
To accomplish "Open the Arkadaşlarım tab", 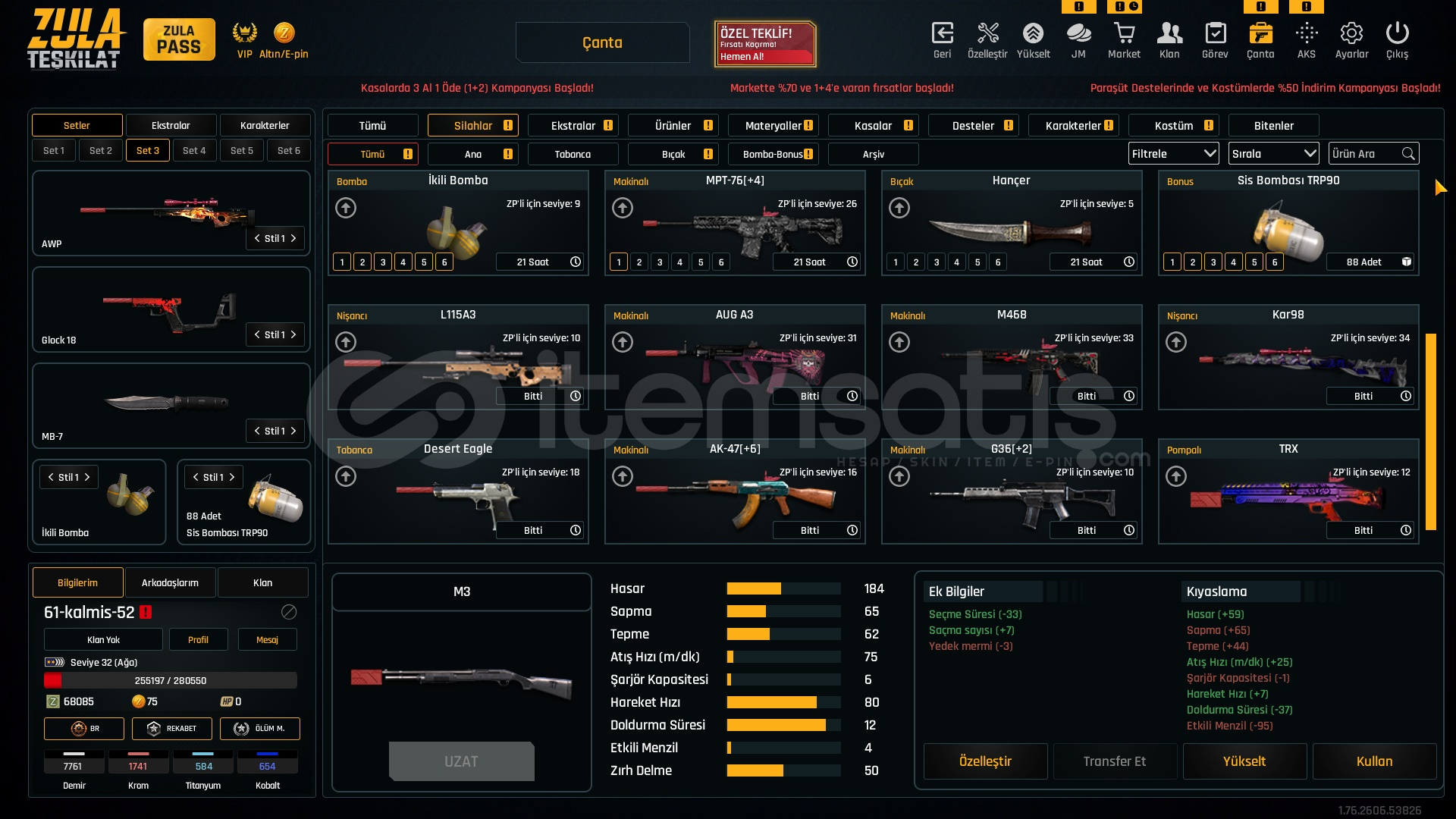I will click(x=170, y=582).
